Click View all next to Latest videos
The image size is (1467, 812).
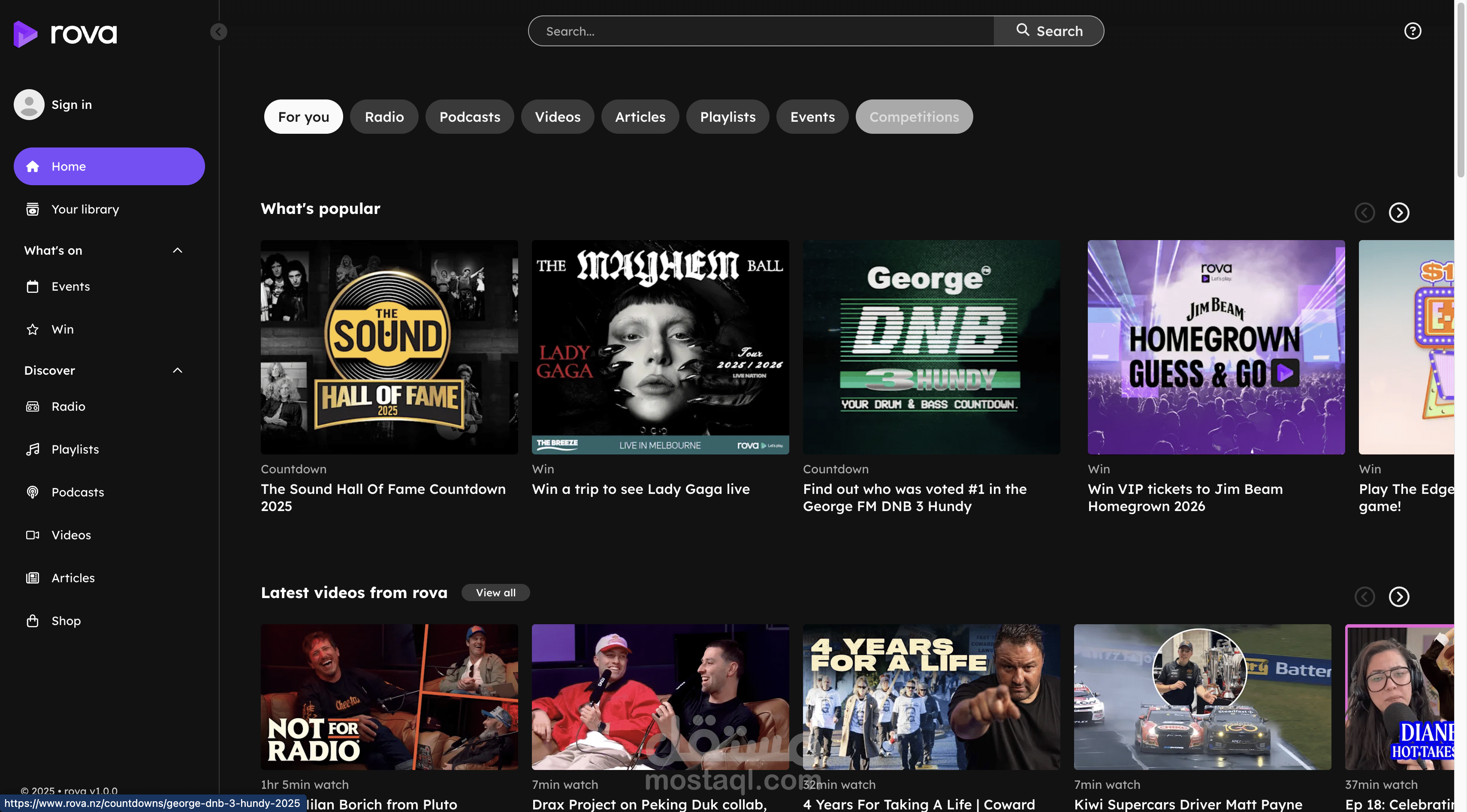pos(495,592)
